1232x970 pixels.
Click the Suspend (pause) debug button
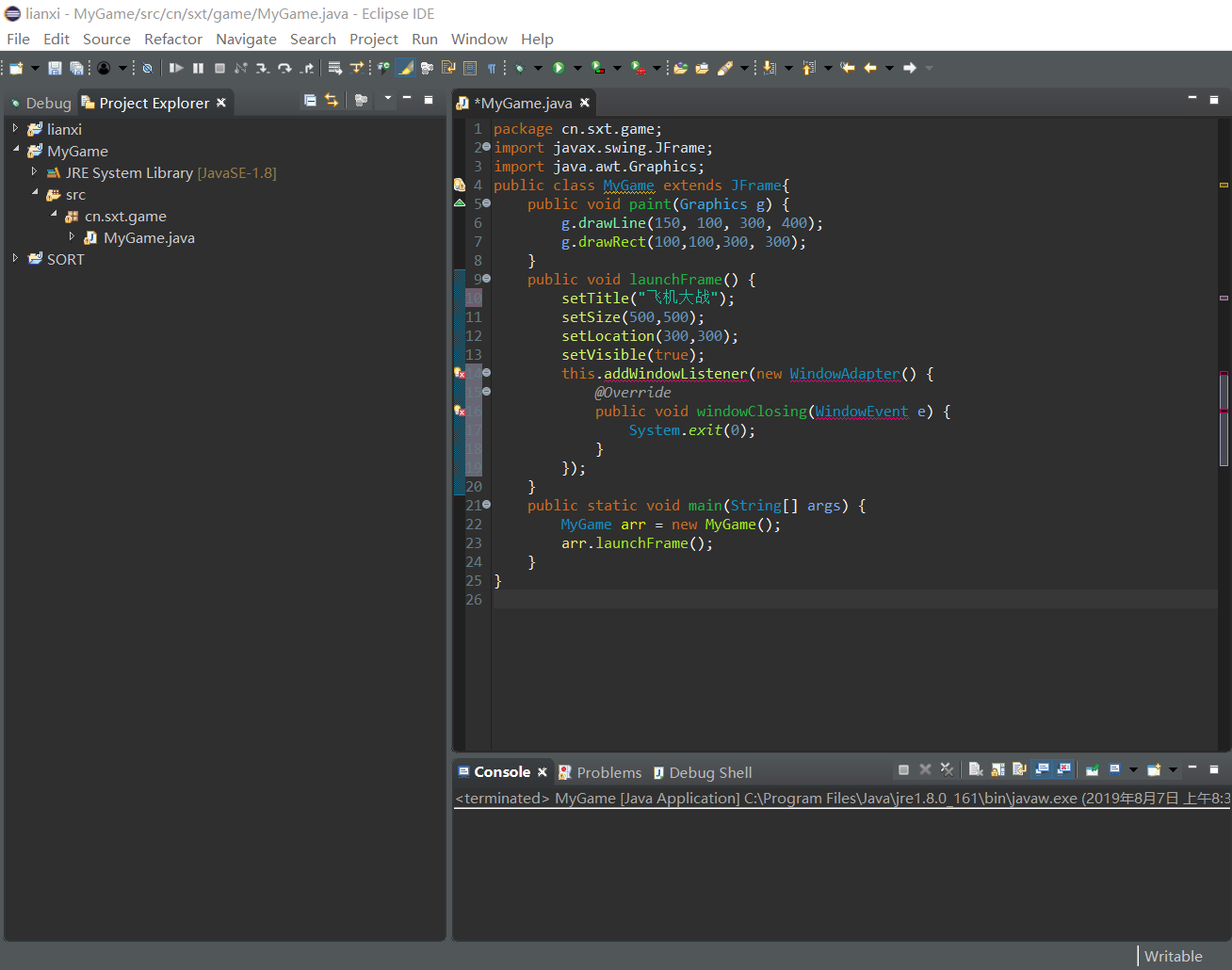(x=198, y=68)
